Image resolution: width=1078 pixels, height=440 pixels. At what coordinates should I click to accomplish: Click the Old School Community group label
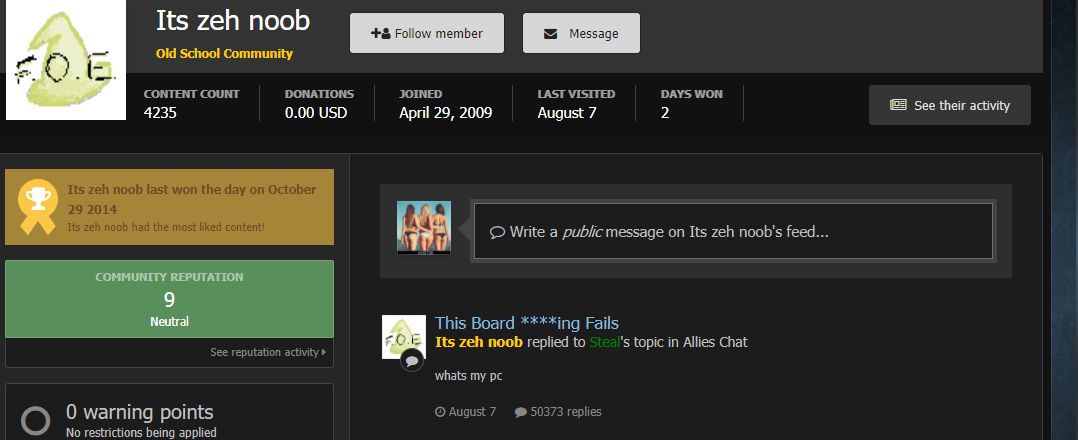224,54
